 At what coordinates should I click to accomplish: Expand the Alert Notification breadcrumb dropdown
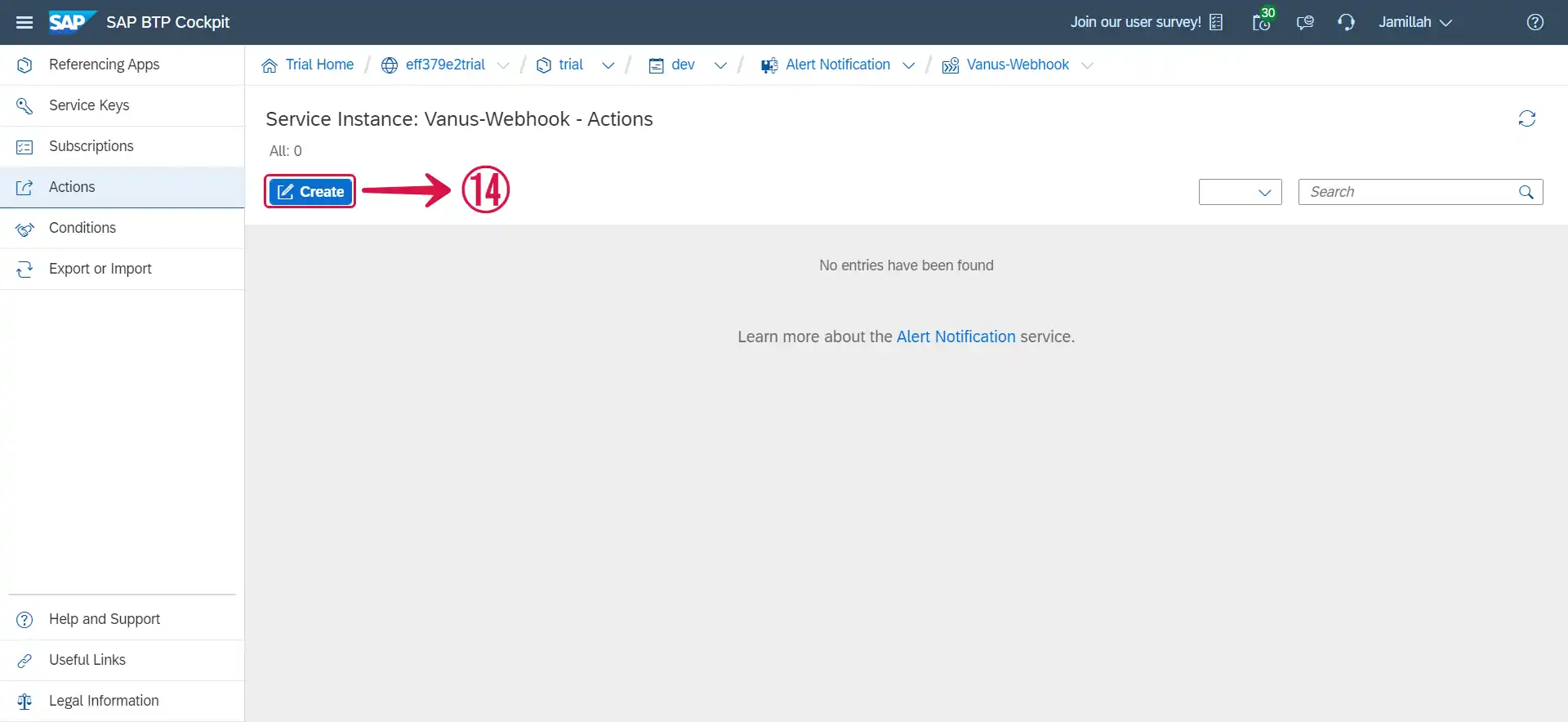coord(908,65)
